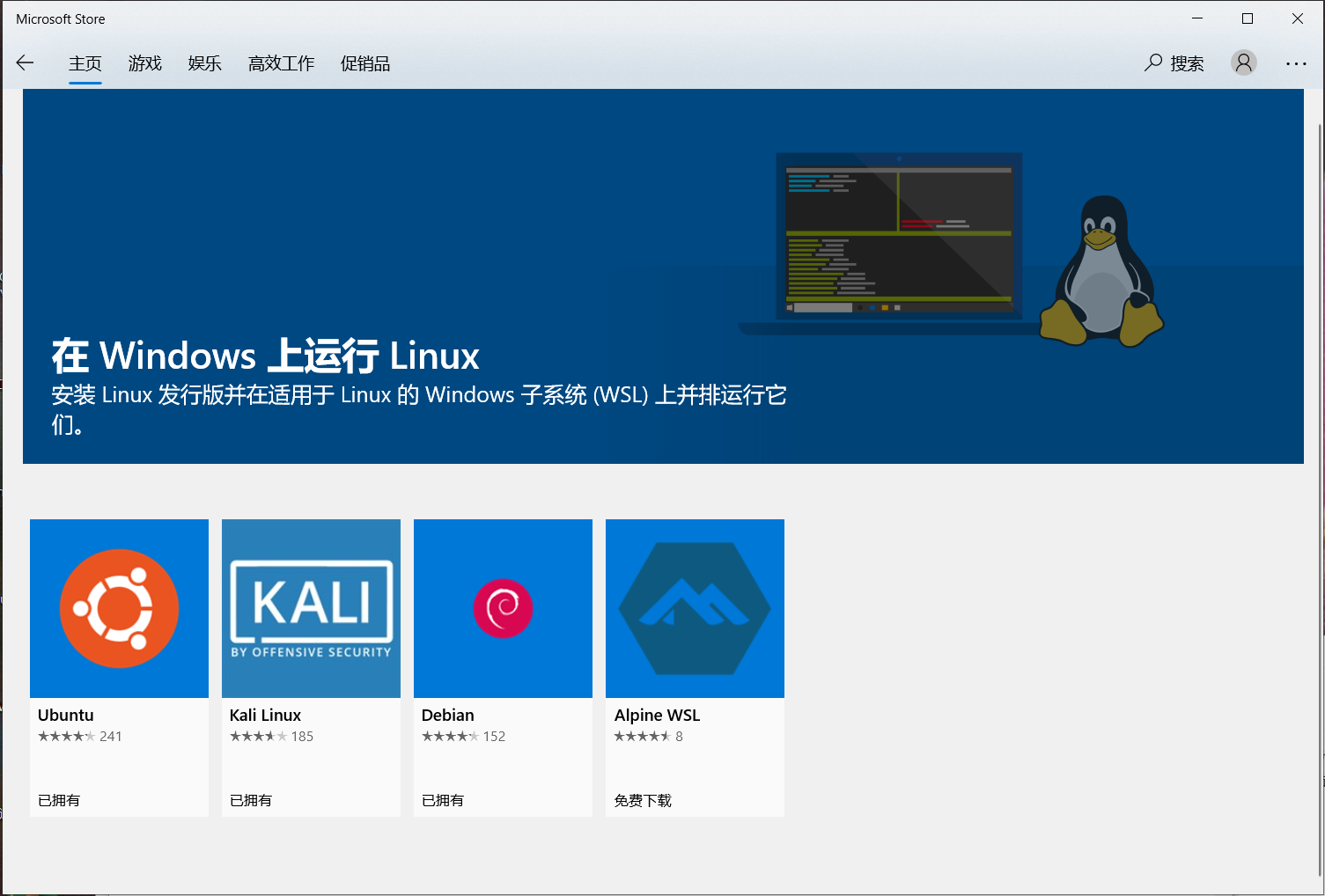This screenshot has height=896, width=1325.
Task: Open the Debian swirl logo tile
Action: tap(503, 608)
